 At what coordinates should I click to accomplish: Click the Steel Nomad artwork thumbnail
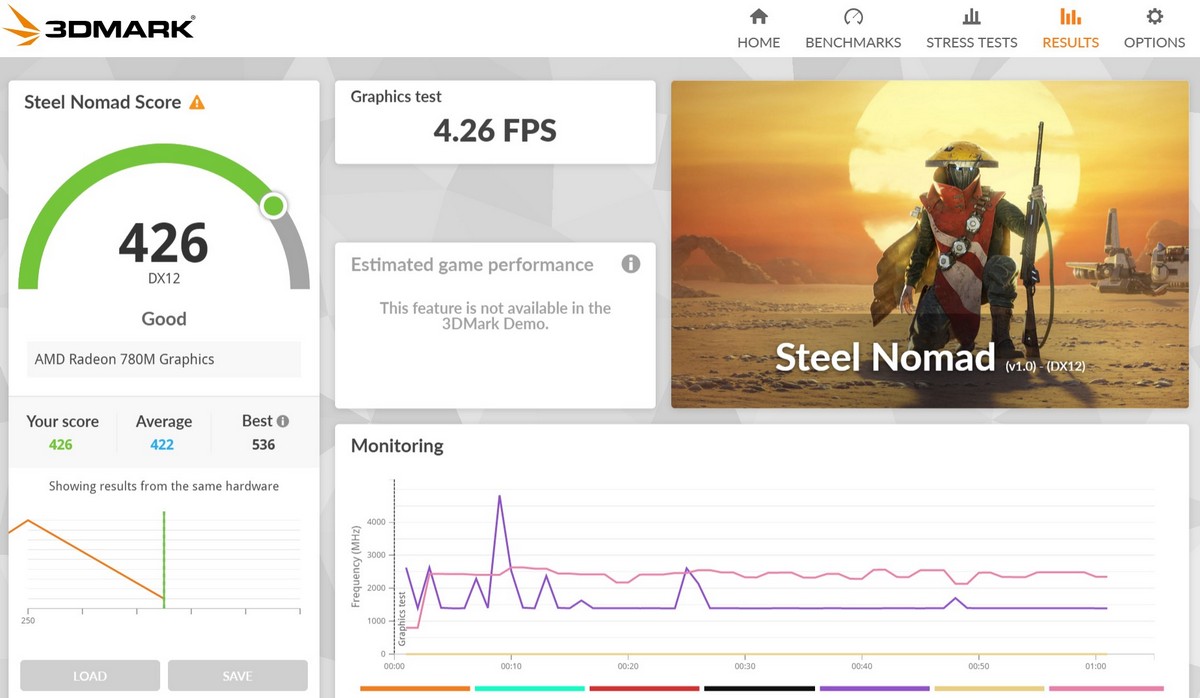coord(929,244)
